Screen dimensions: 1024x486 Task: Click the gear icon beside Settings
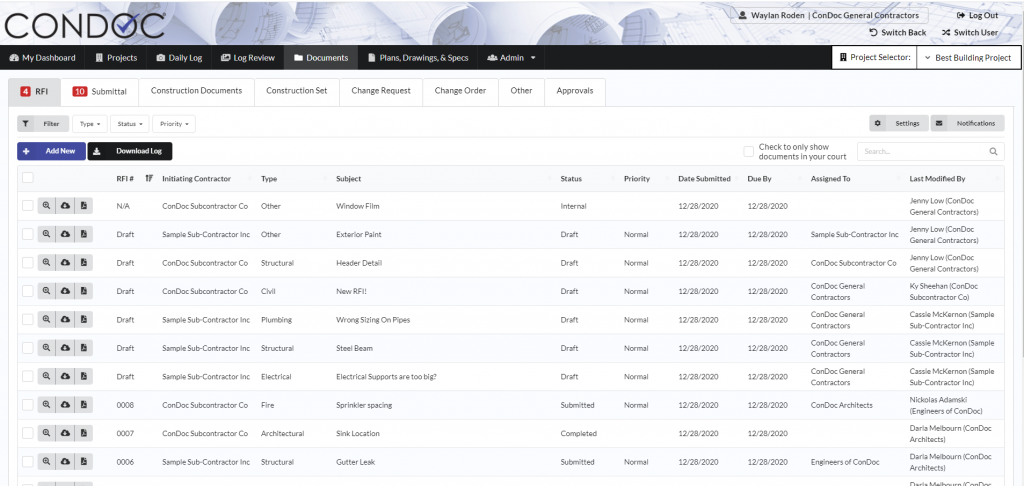pyautogui.click(x=878, y=123)
